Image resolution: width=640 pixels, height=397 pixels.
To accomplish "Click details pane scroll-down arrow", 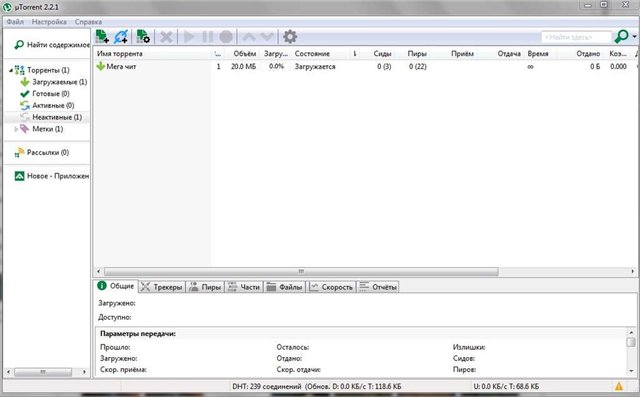I will point(631,371).
